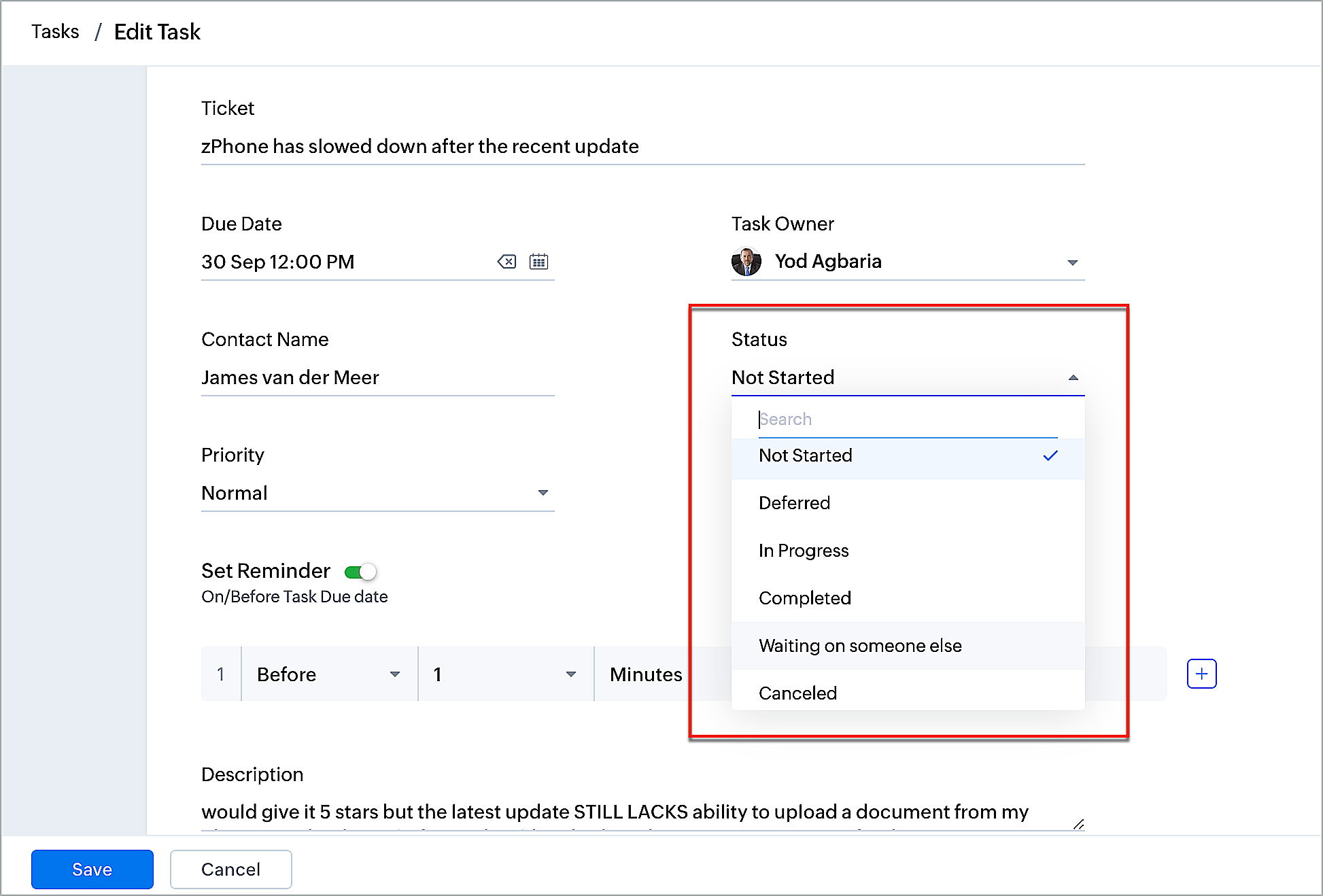Select Deferred status option
The width and height of the screenshot is (1323, 896).
[794, 503]
